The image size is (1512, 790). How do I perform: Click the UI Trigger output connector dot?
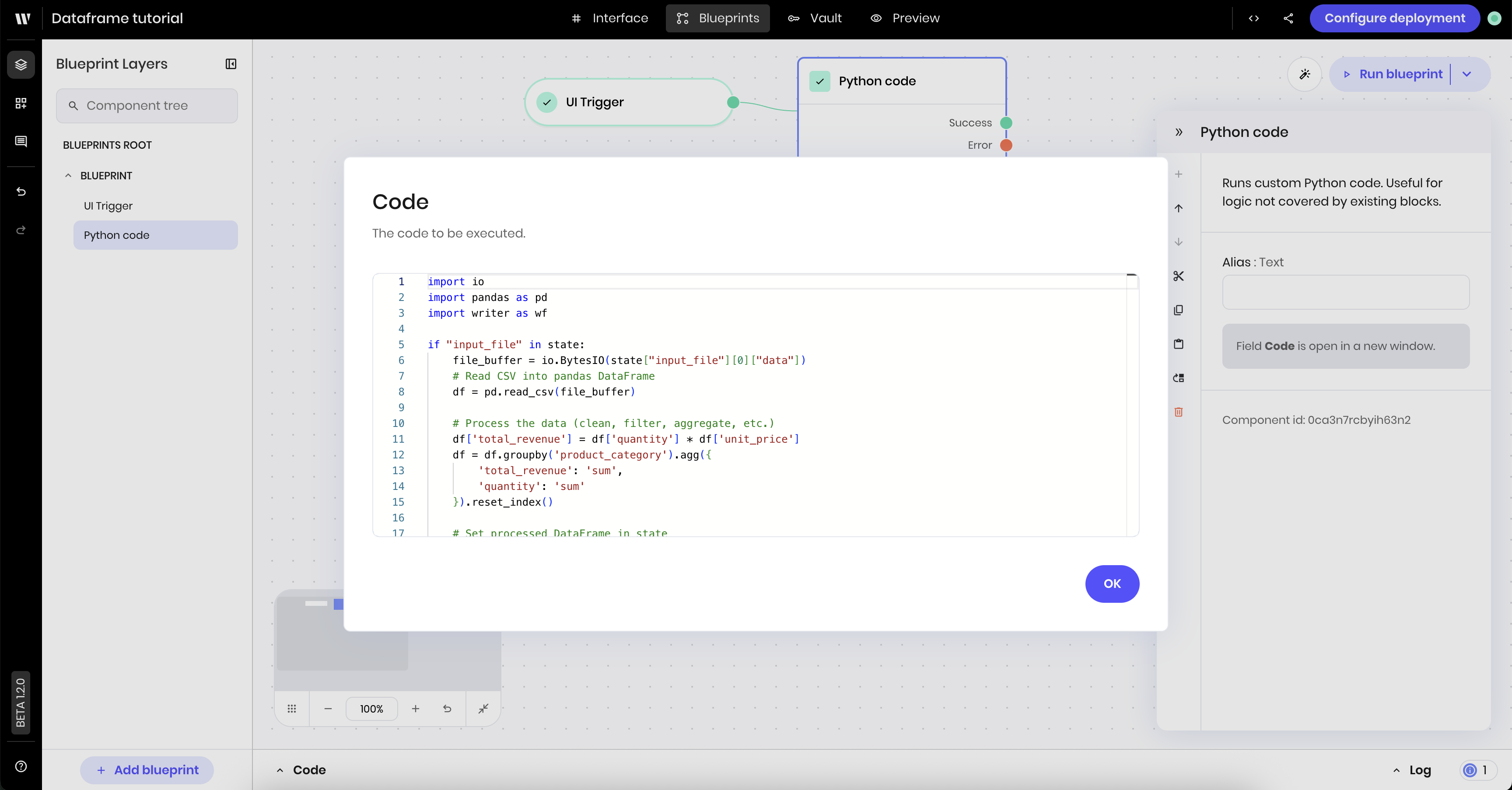pos(733,102)
